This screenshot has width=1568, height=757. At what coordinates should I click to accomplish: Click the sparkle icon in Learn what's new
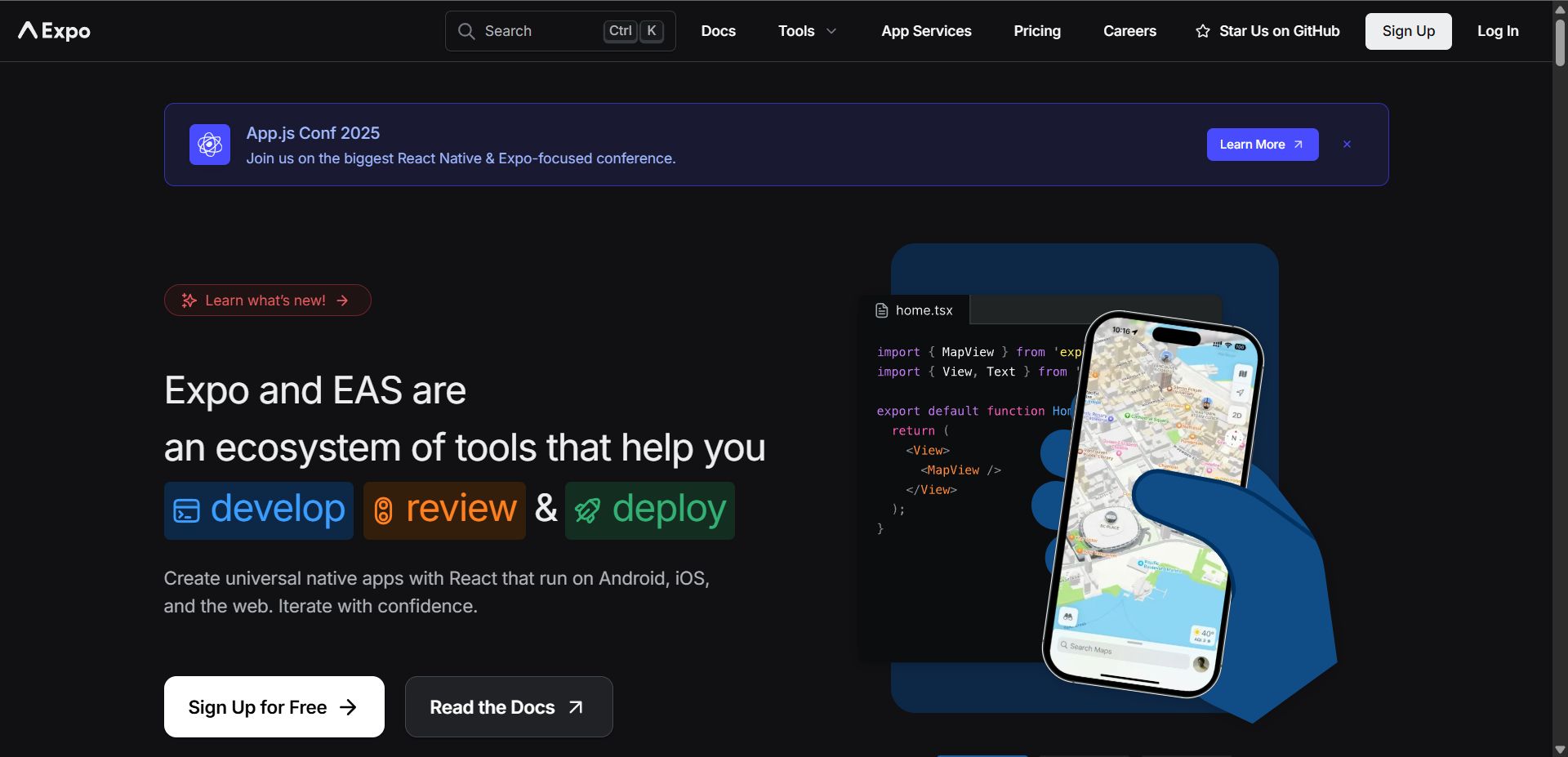pos(189,301)
